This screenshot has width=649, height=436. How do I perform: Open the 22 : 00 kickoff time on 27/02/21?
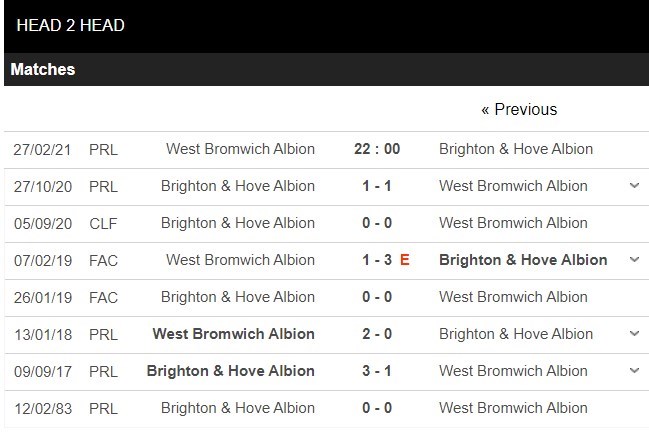click(377, 149)
